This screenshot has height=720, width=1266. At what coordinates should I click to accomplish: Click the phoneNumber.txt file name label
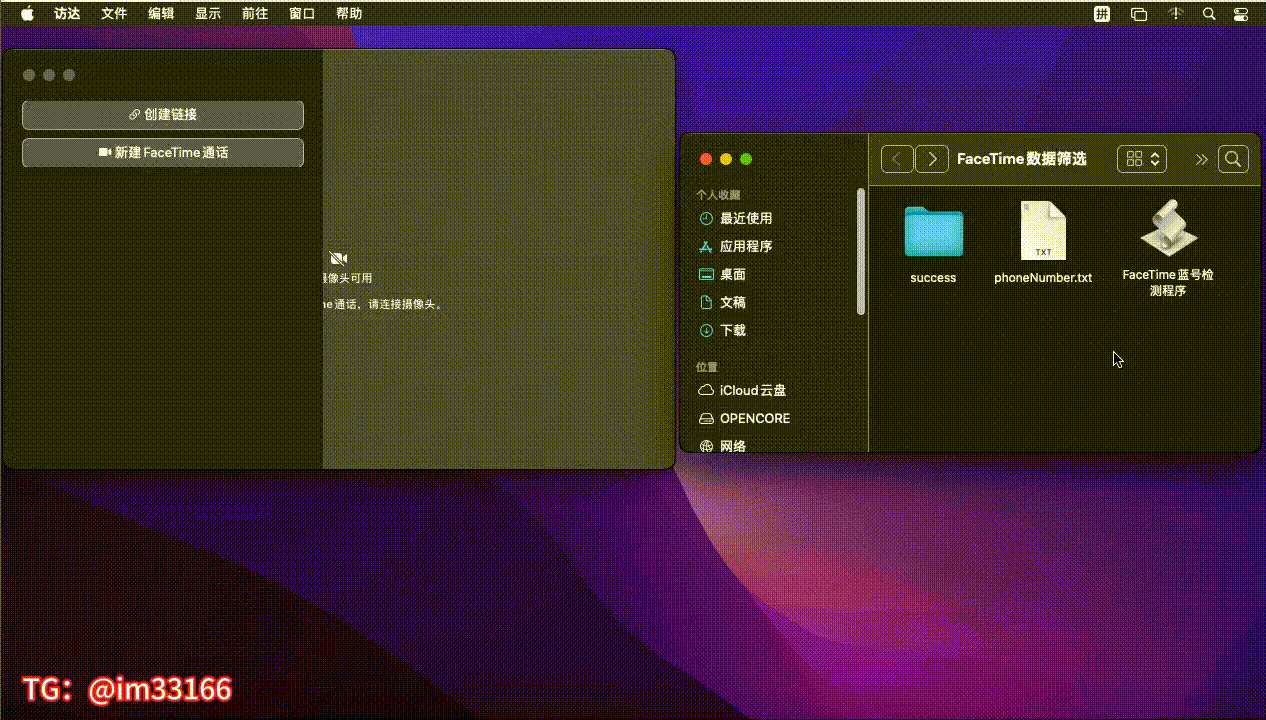point(1043,278)
